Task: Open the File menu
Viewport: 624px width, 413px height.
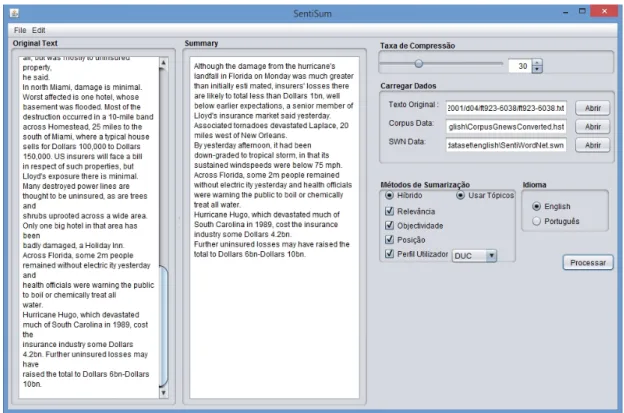Action: pos(20,30)
